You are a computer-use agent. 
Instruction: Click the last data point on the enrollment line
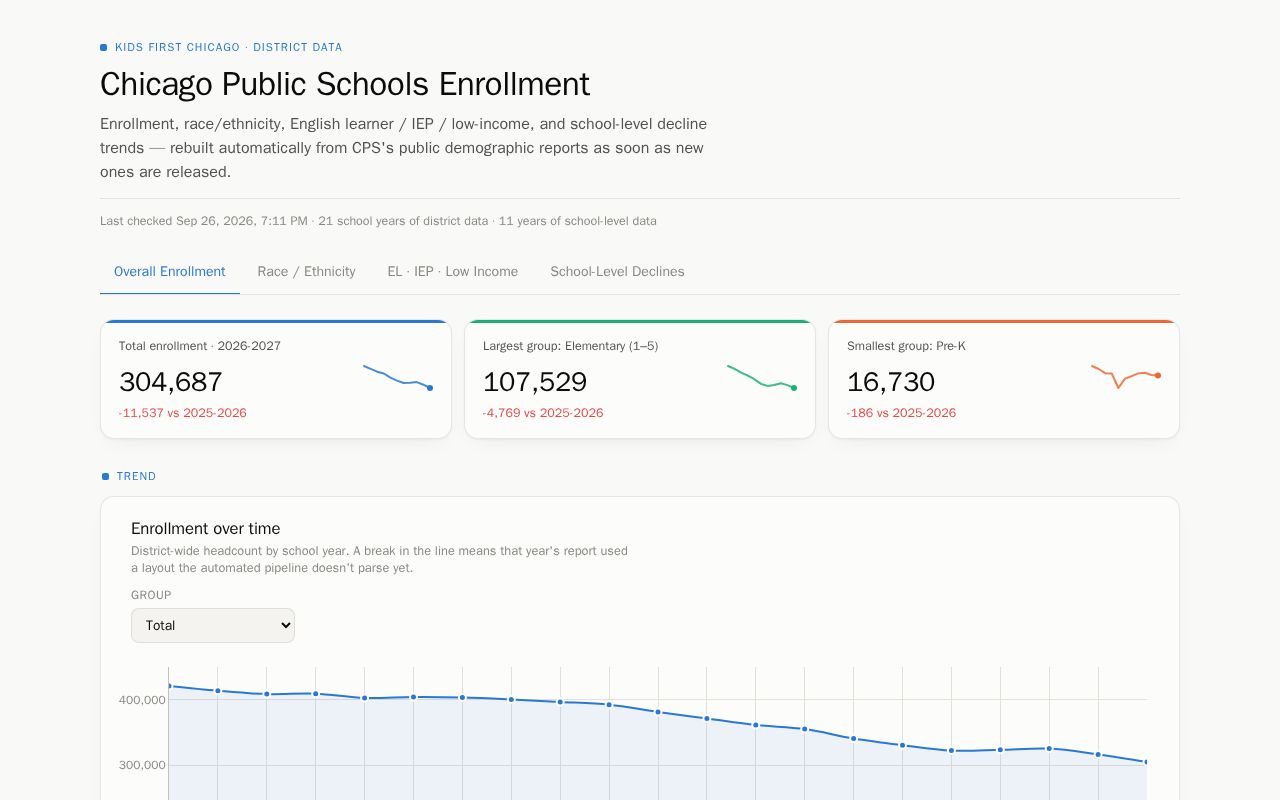[x=1146, y=762]
